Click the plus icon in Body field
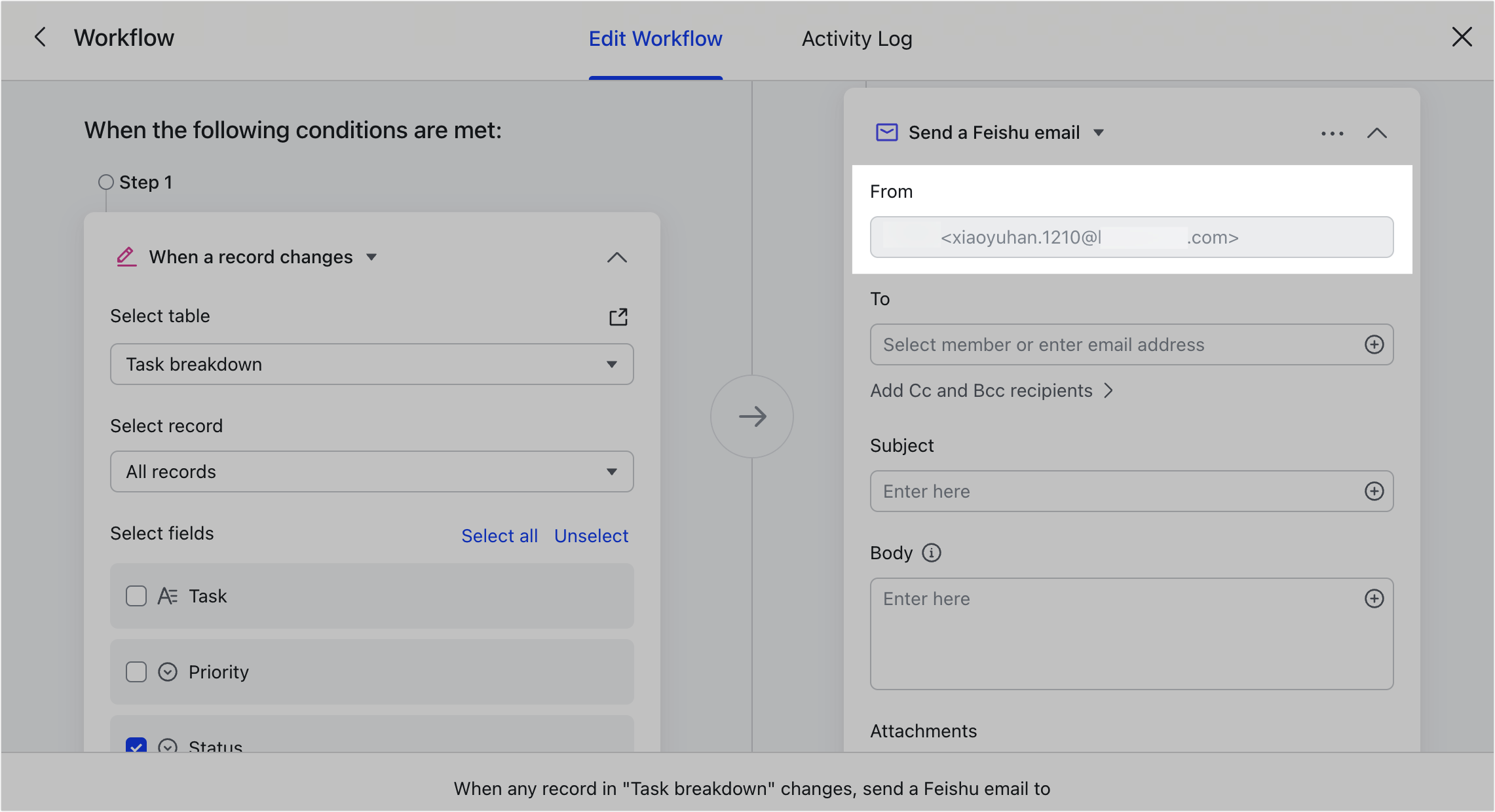Image resolution: width=1495 pixels, height=812 pixels. 1374,599
